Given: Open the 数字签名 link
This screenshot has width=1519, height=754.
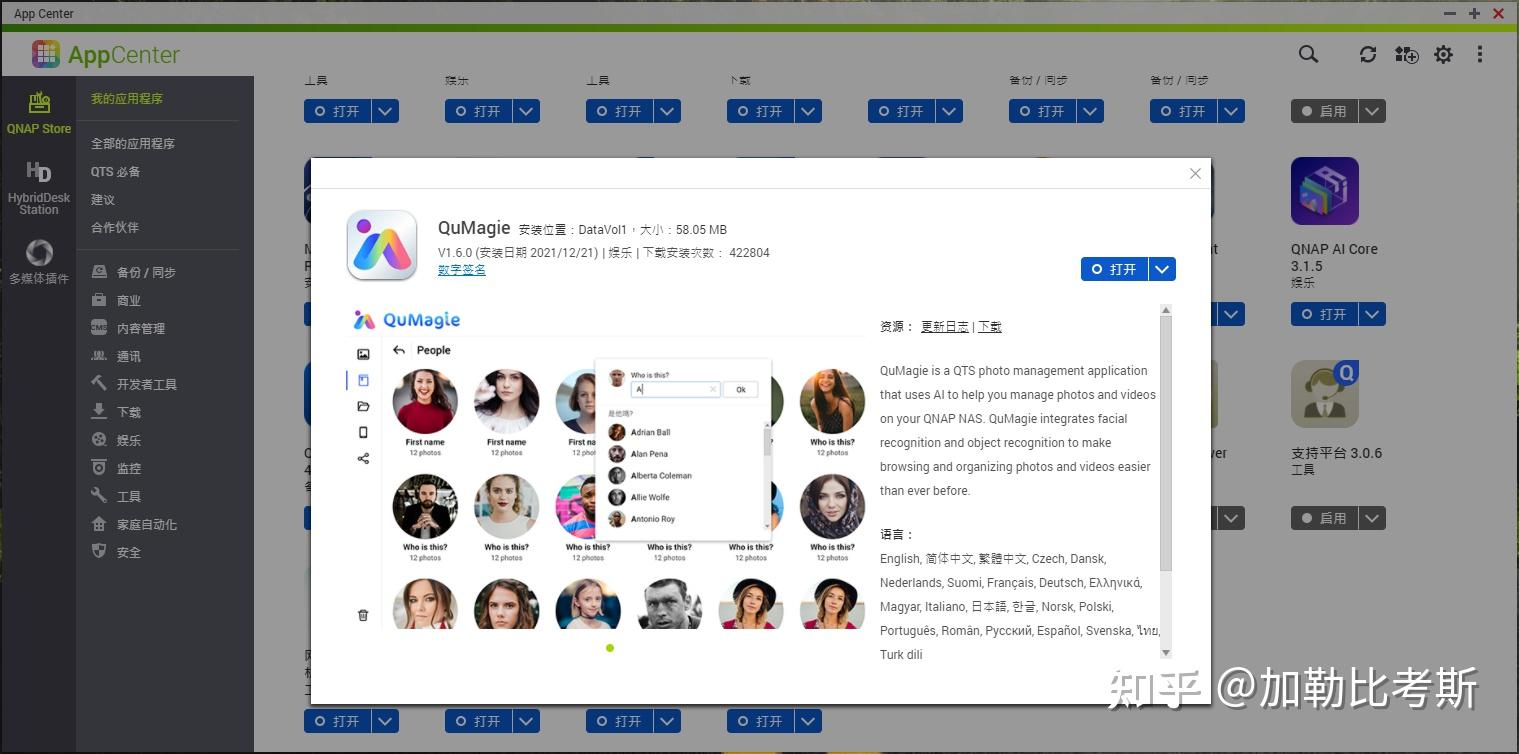Looking at the screenshot, I should tap(462, 269).
